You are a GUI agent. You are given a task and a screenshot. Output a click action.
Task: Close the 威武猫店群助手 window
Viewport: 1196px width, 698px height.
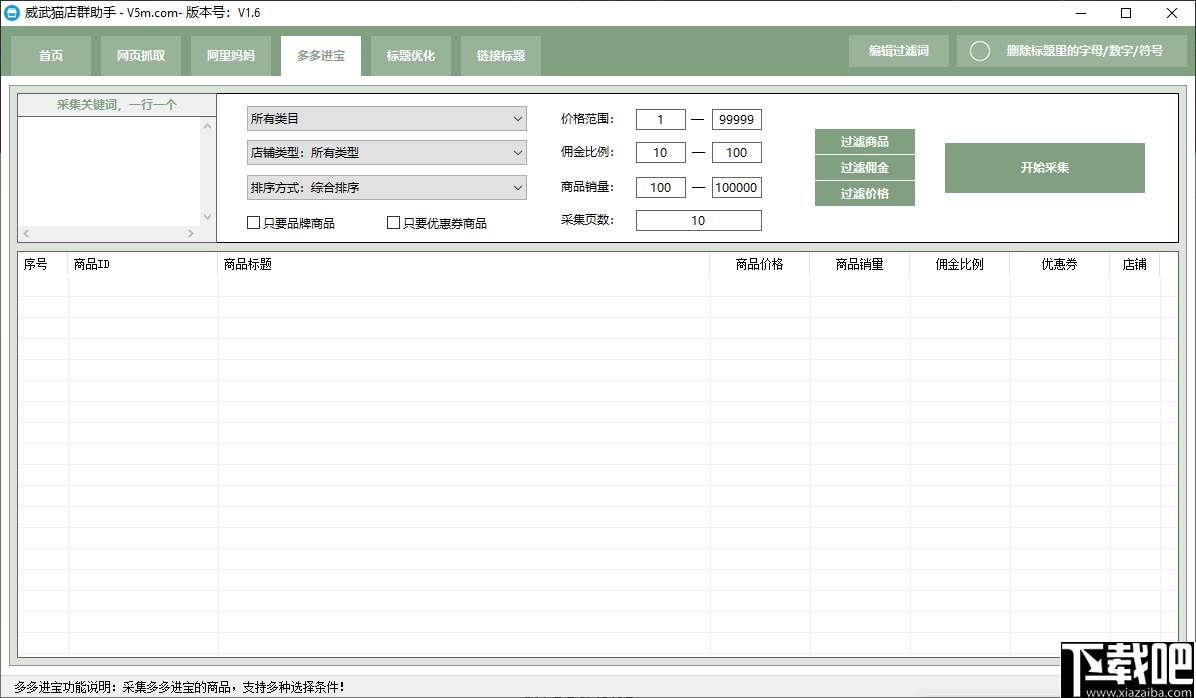pos(1171,13)
